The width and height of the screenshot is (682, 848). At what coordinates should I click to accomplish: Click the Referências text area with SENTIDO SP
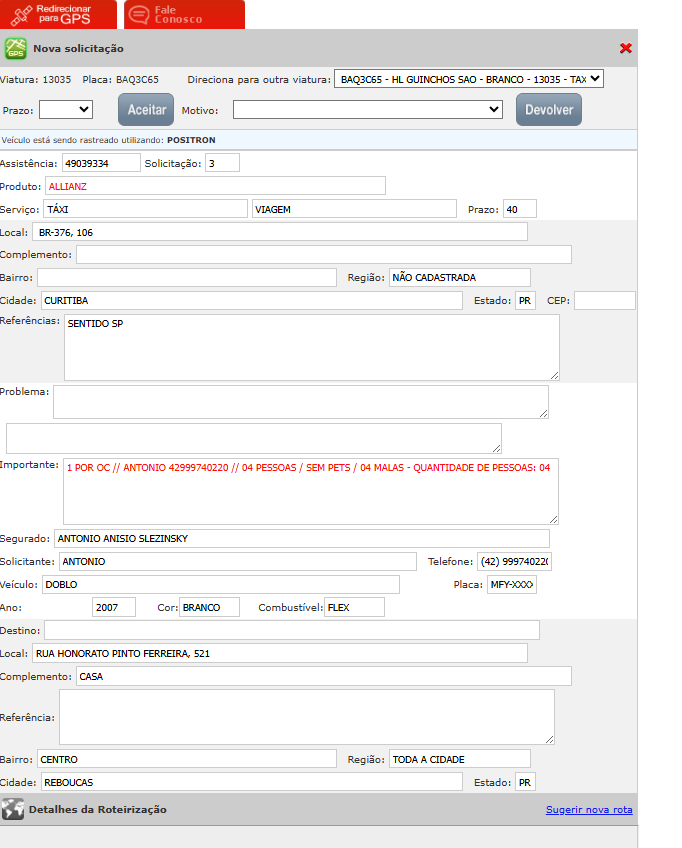tap(310, 347)
